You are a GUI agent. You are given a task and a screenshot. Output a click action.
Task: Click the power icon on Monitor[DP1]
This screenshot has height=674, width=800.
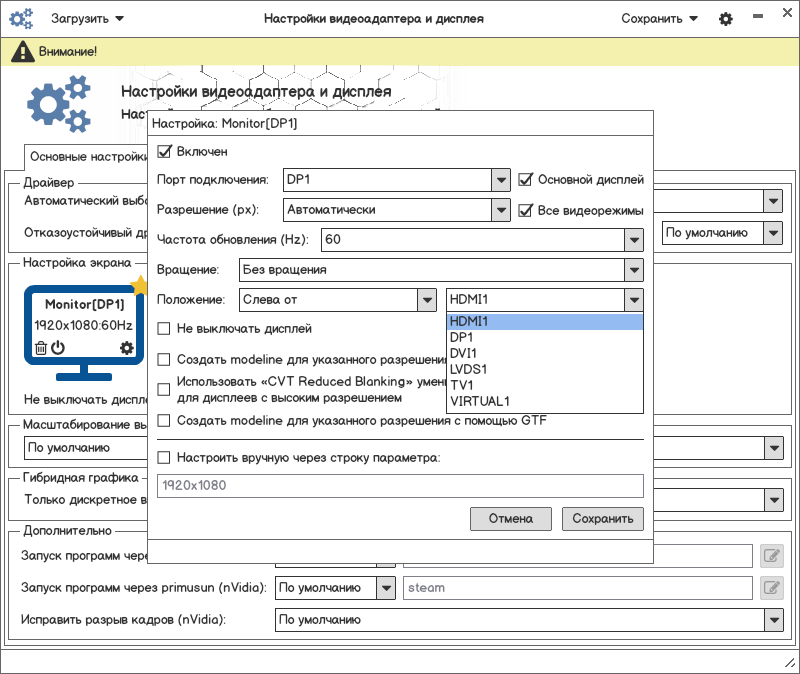coord(58,348)
